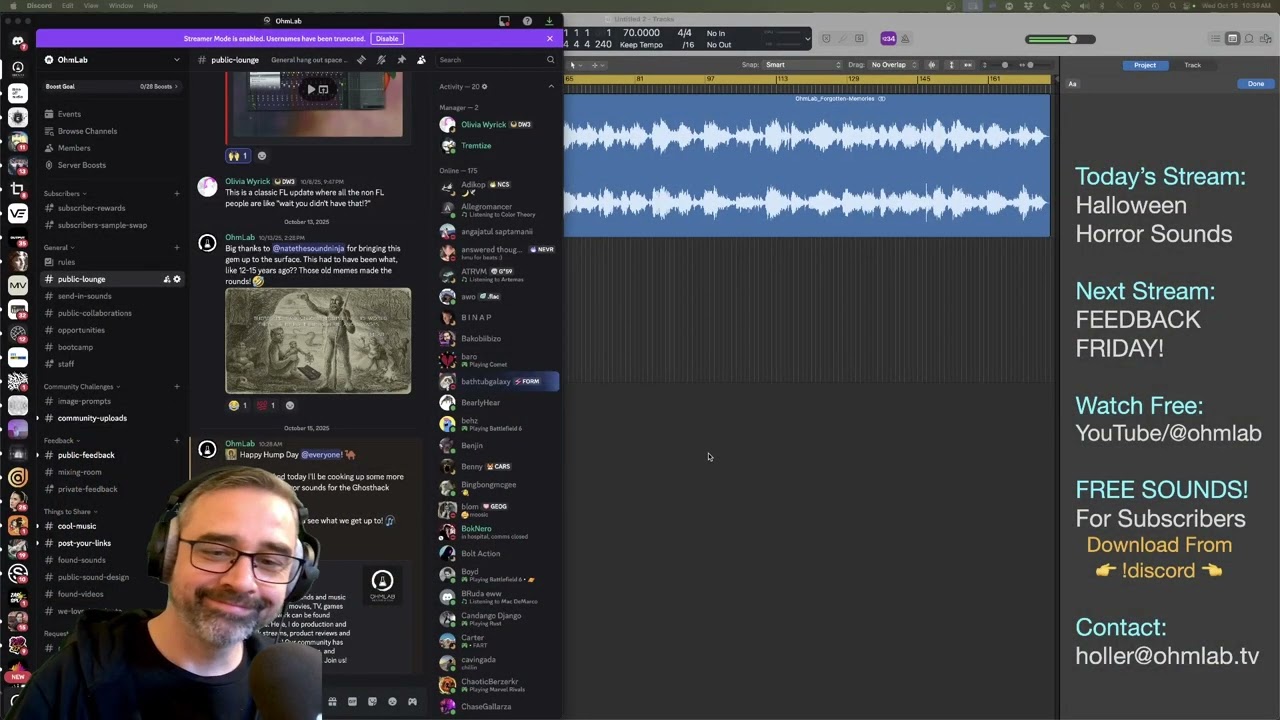Open Events in OhmLab server
Viewport: 1280px width, 720px height.
69,114
